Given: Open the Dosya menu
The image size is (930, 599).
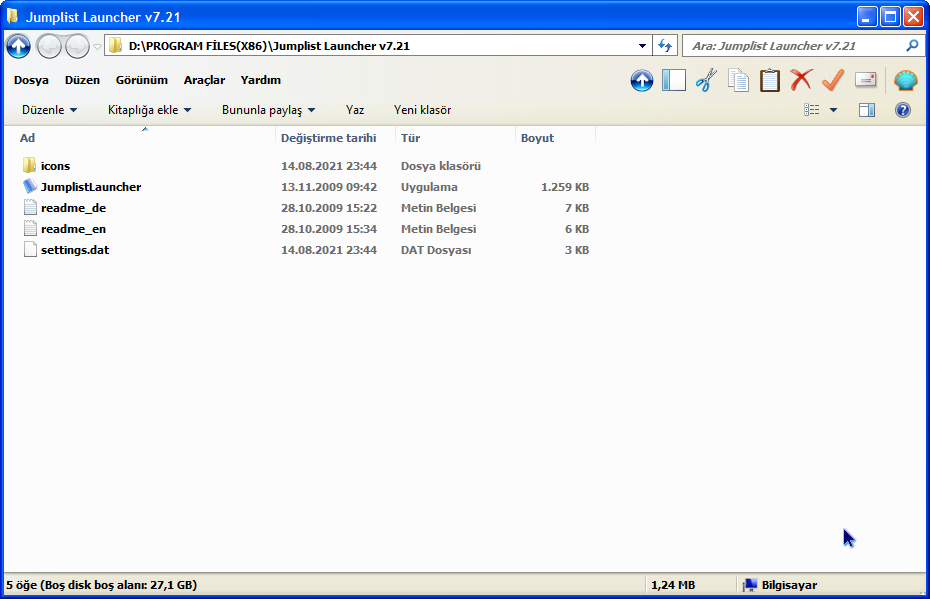Looking at the screenshot, I should pos(31,80).
